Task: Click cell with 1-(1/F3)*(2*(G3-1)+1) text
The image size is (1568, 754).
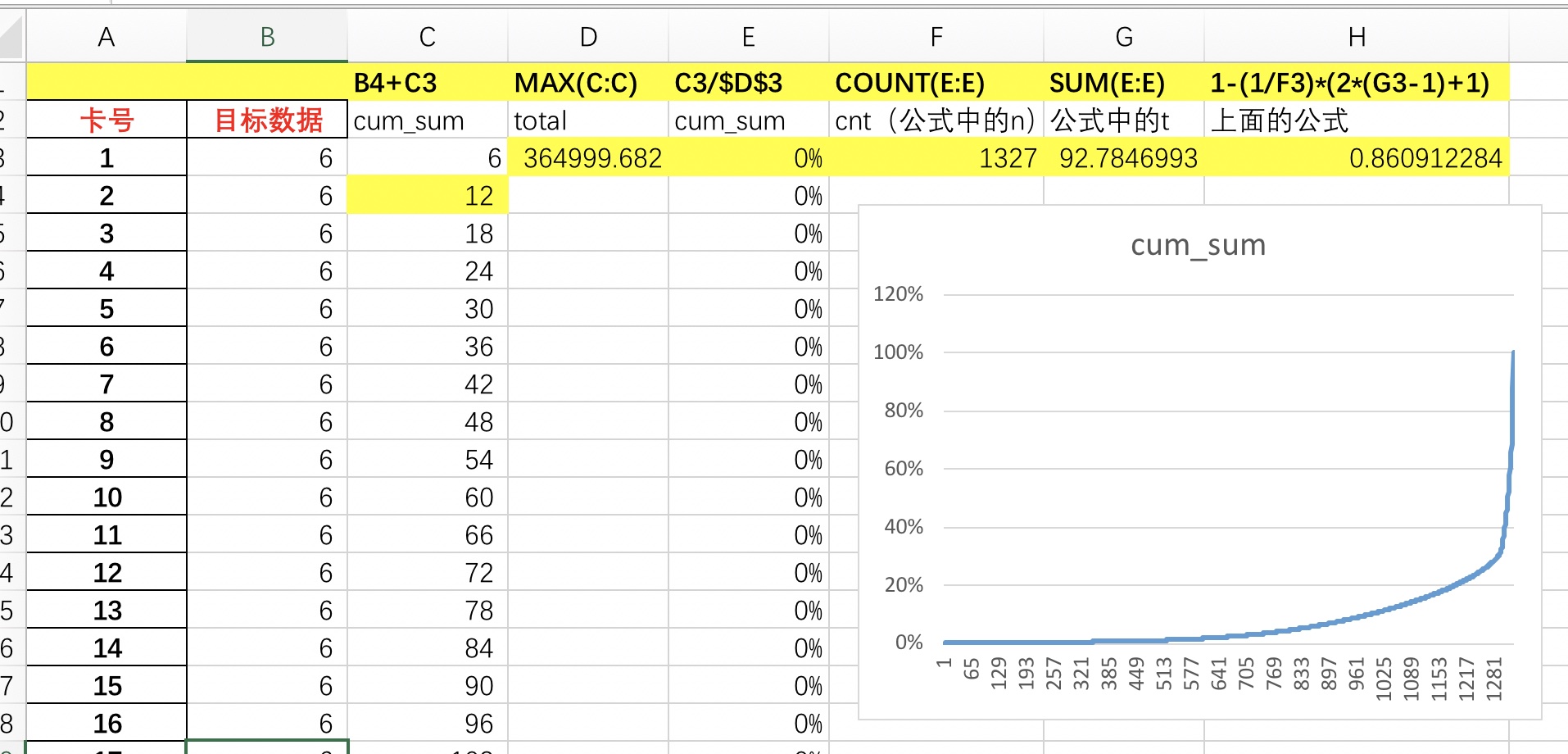Action: pyautogui.click(x=1357, y=82)
